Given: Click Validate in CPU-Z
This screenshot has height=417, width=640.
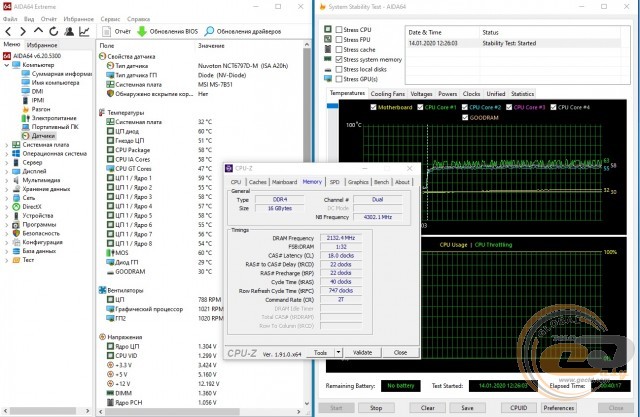Looking at the screenshot, I should (x=362, y=352).
